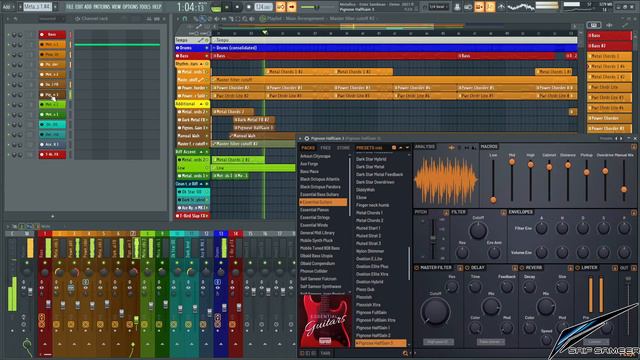This screenshot has width=640, height=360.
Task: Click the Macros panel corner icon
Action: [634, 147]
